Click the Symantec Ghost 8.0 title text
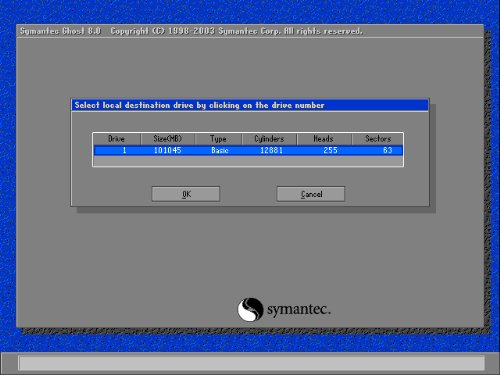The width and height of the screenshot is (500, 375). [x=60, y=31]
